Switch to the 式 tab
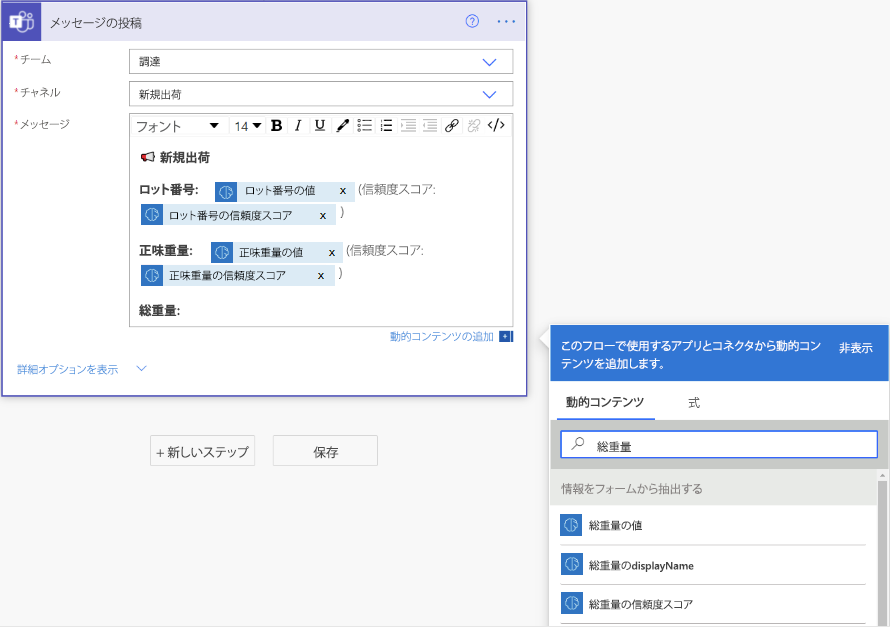Image resolution: width=890 pixels, height=627 pixels. (x=694, y=403)
